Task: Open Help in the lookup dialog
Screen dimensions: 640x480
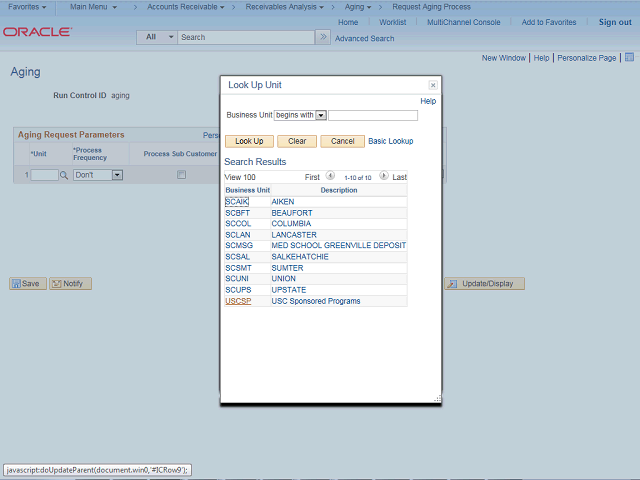Action: coord(428,101)
